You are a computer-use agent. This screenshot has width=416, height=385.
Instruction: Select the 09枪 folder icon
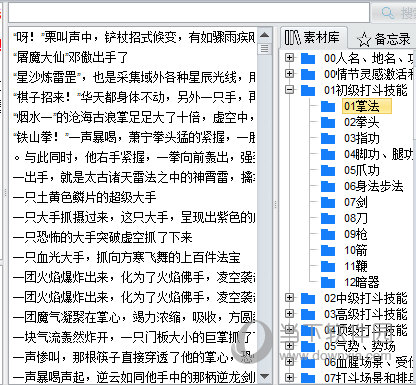[x=328, y=234]
